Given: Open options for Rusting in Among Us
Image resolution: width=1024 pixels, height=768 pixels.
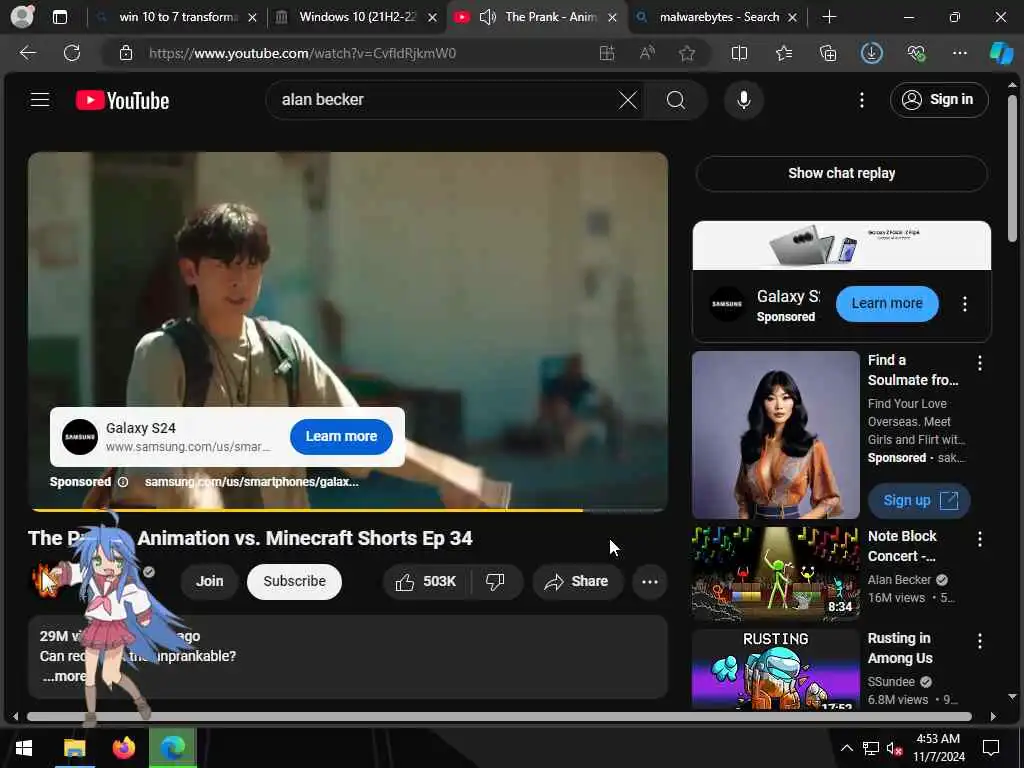Looking at the screenshot, I should [x=979, y=641].
